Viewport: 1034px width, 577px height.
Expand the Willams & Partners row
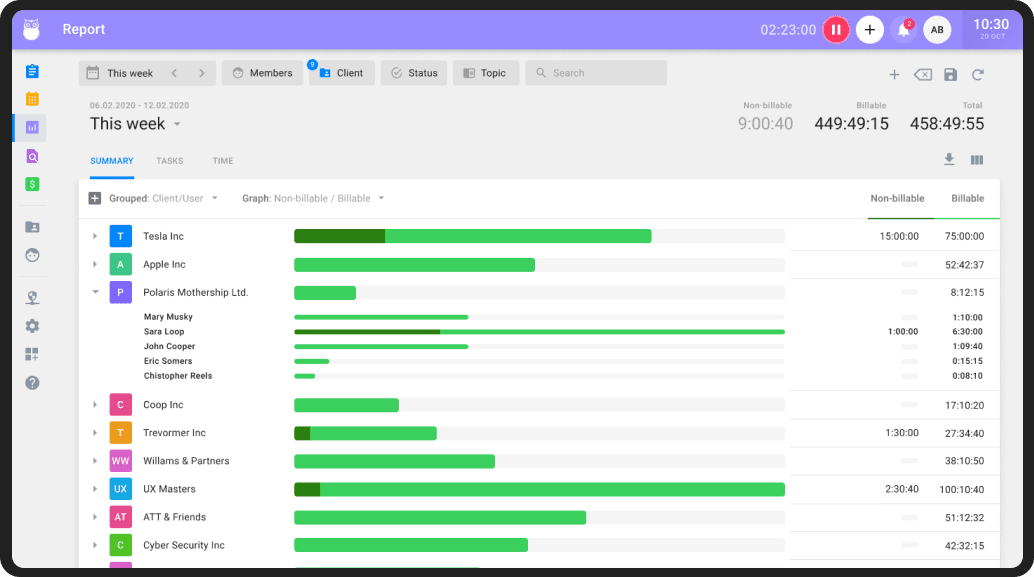95,461
